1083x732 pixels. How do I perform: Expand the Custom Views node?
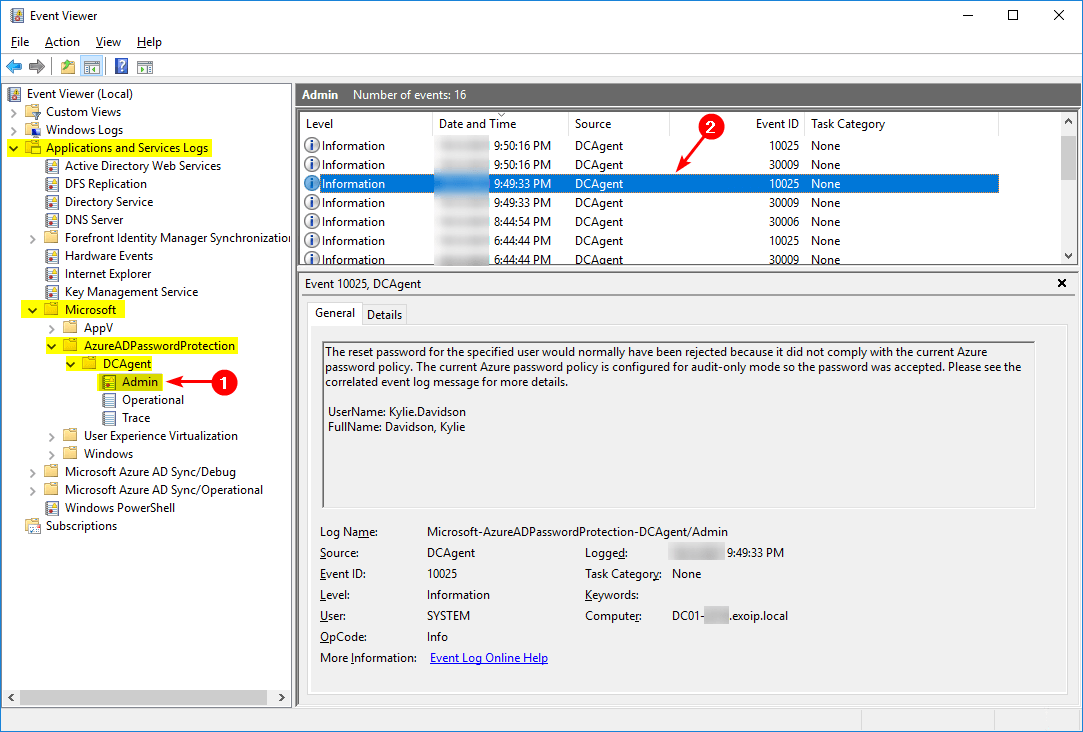(14, 112)
